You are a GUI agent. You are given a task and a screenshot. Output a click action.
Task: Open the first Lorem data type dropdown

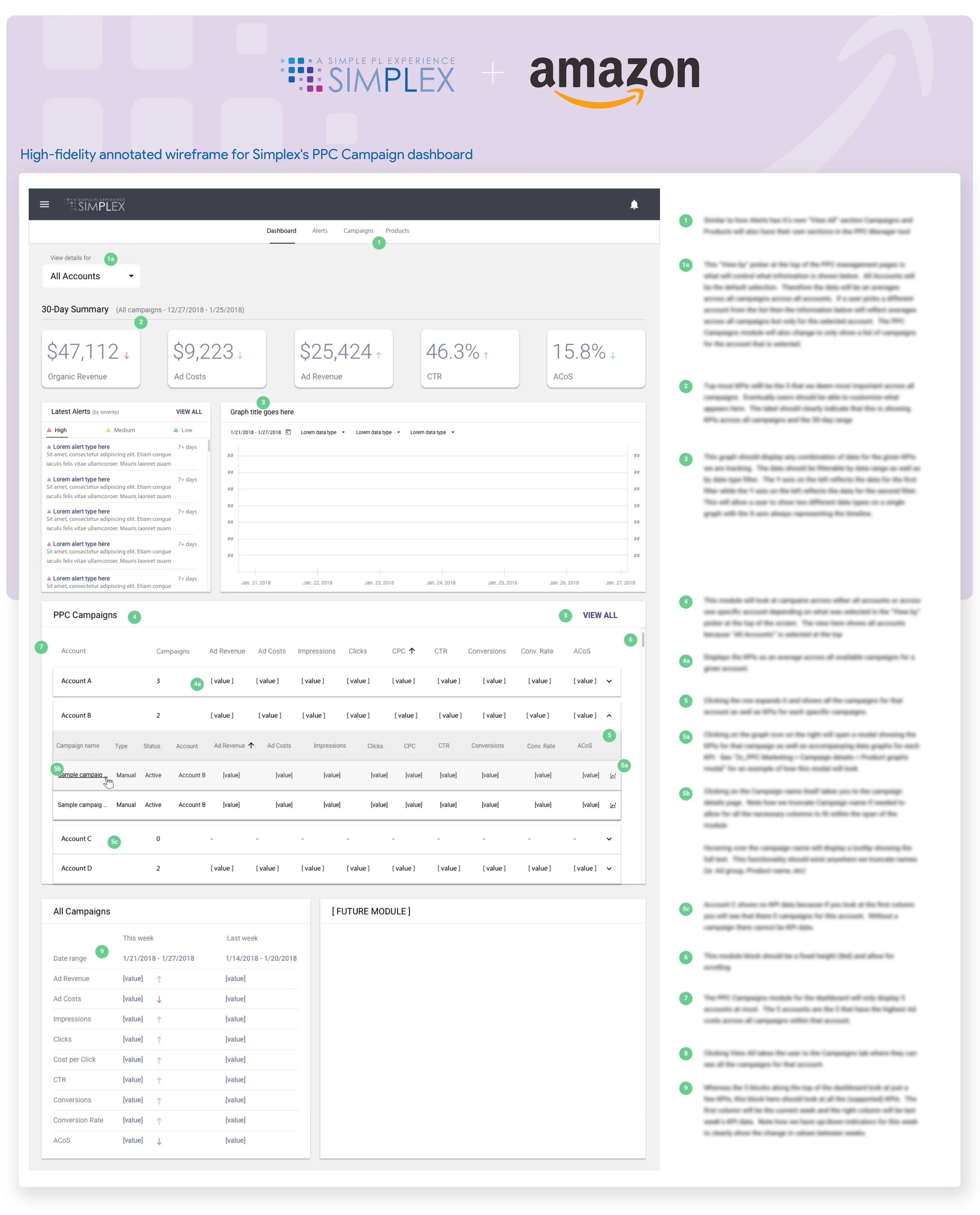(322, 432)
